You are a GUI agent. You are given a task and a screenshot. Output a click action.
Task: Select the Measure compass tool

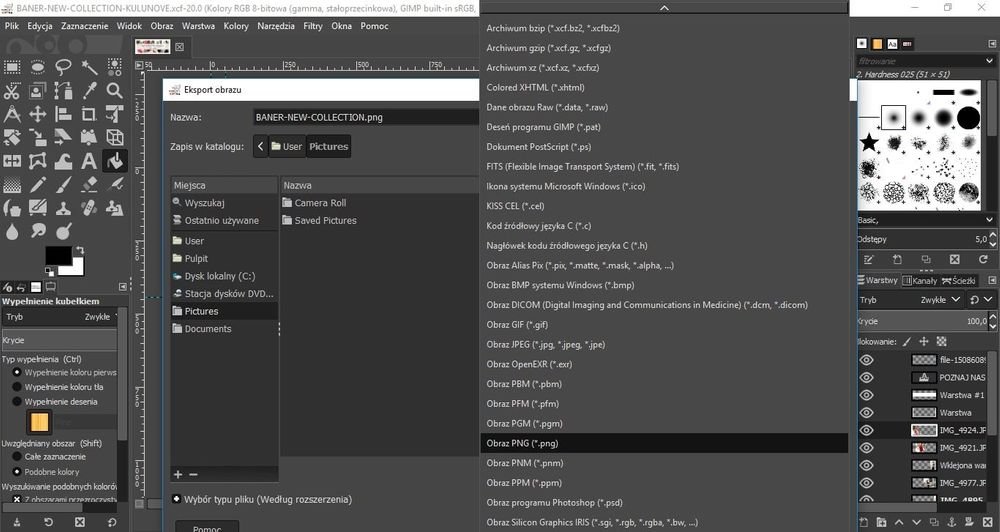pos(12,114)
